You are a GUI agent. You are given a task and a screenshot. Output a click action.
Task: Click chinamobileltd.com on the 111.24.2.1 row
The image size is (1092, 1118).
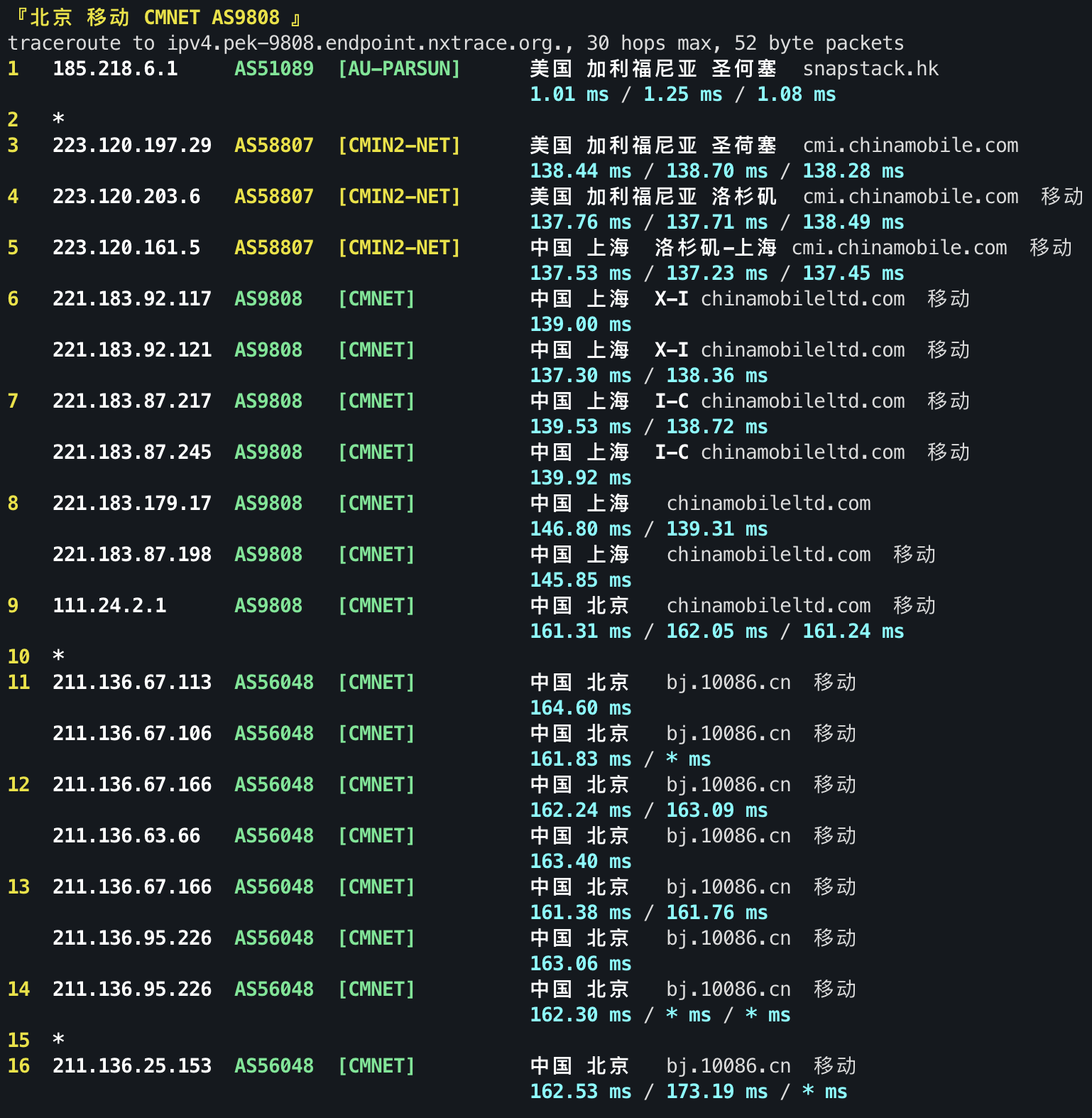(768, 606)
